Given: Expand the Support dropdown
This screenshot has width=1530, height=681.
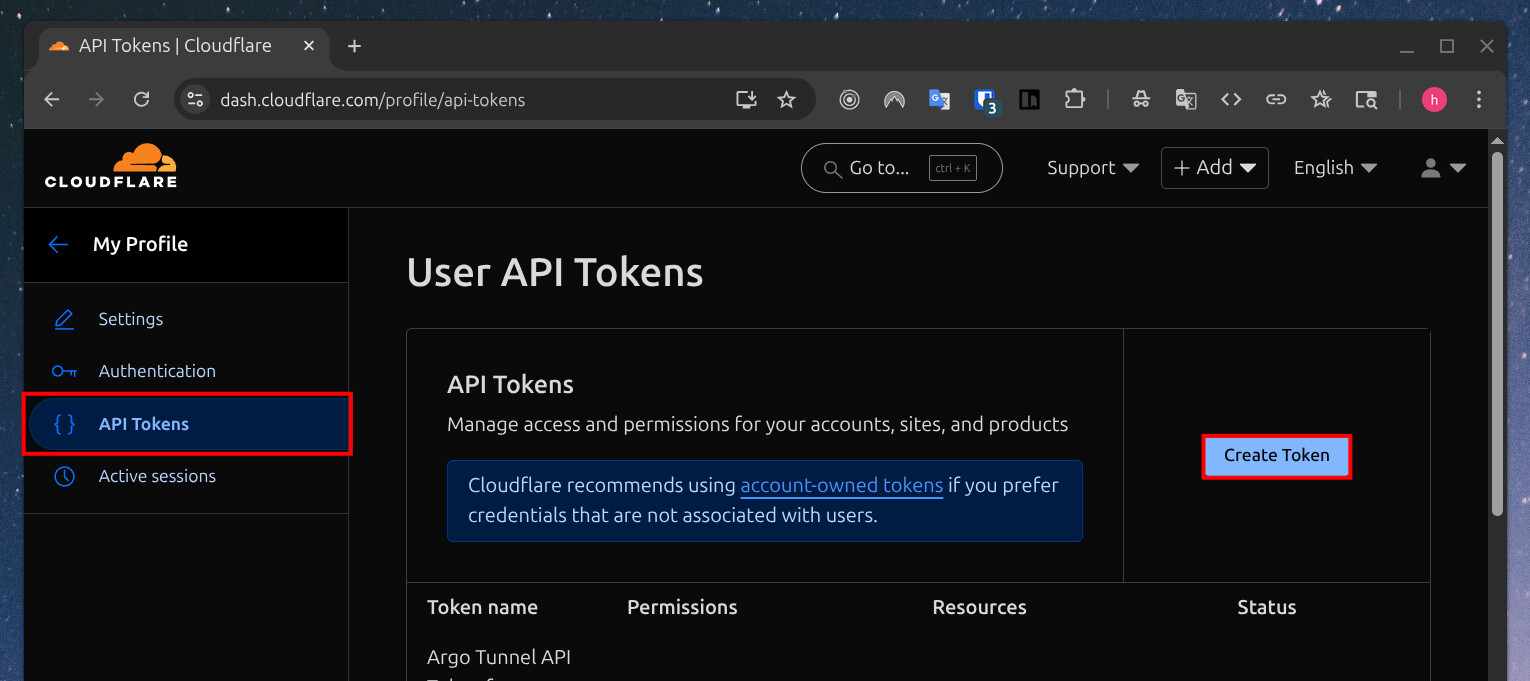Looking at the screenshot, I should (1093, 168).
